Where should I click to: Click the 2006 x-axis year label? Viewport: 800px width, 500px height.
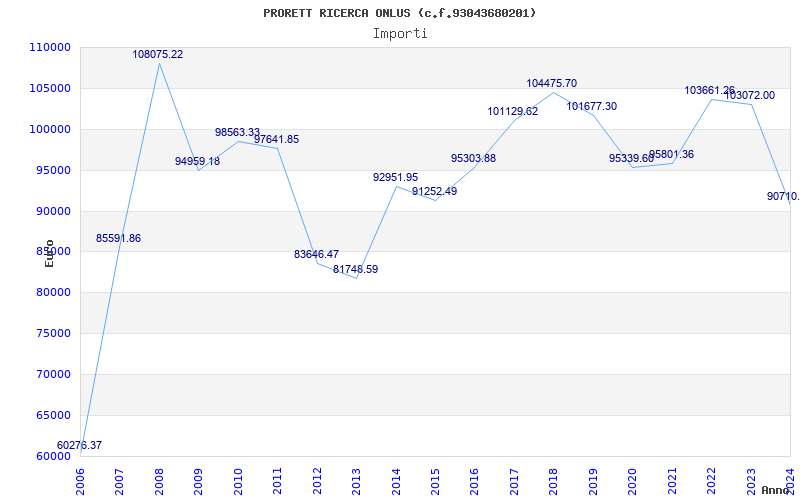point(80,481)
